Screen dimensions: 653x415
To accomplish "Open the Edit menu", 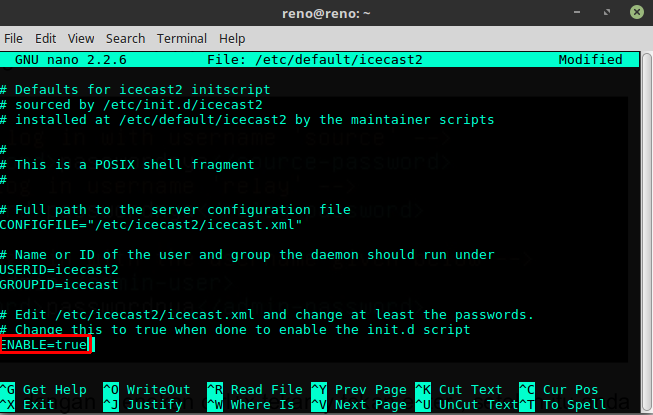I will (x=45, y=39).
